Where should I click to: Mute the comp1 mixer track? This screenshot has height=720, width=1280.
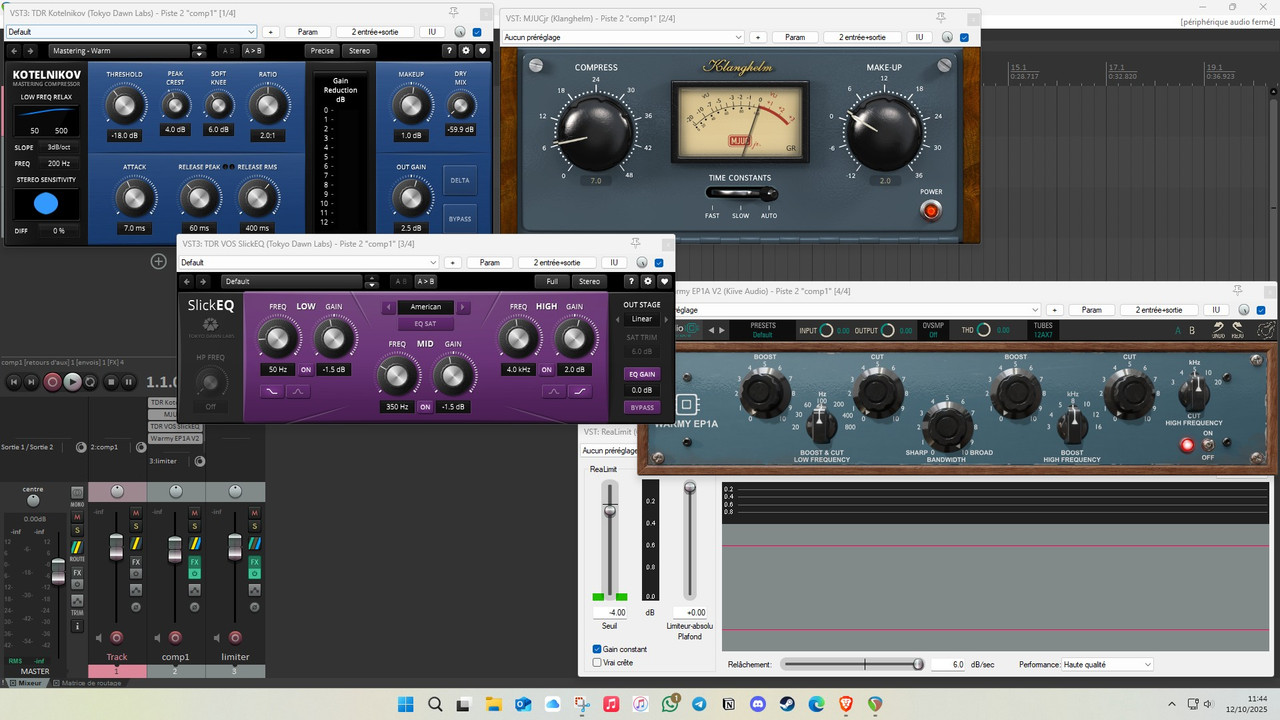(x=195, y=513)
